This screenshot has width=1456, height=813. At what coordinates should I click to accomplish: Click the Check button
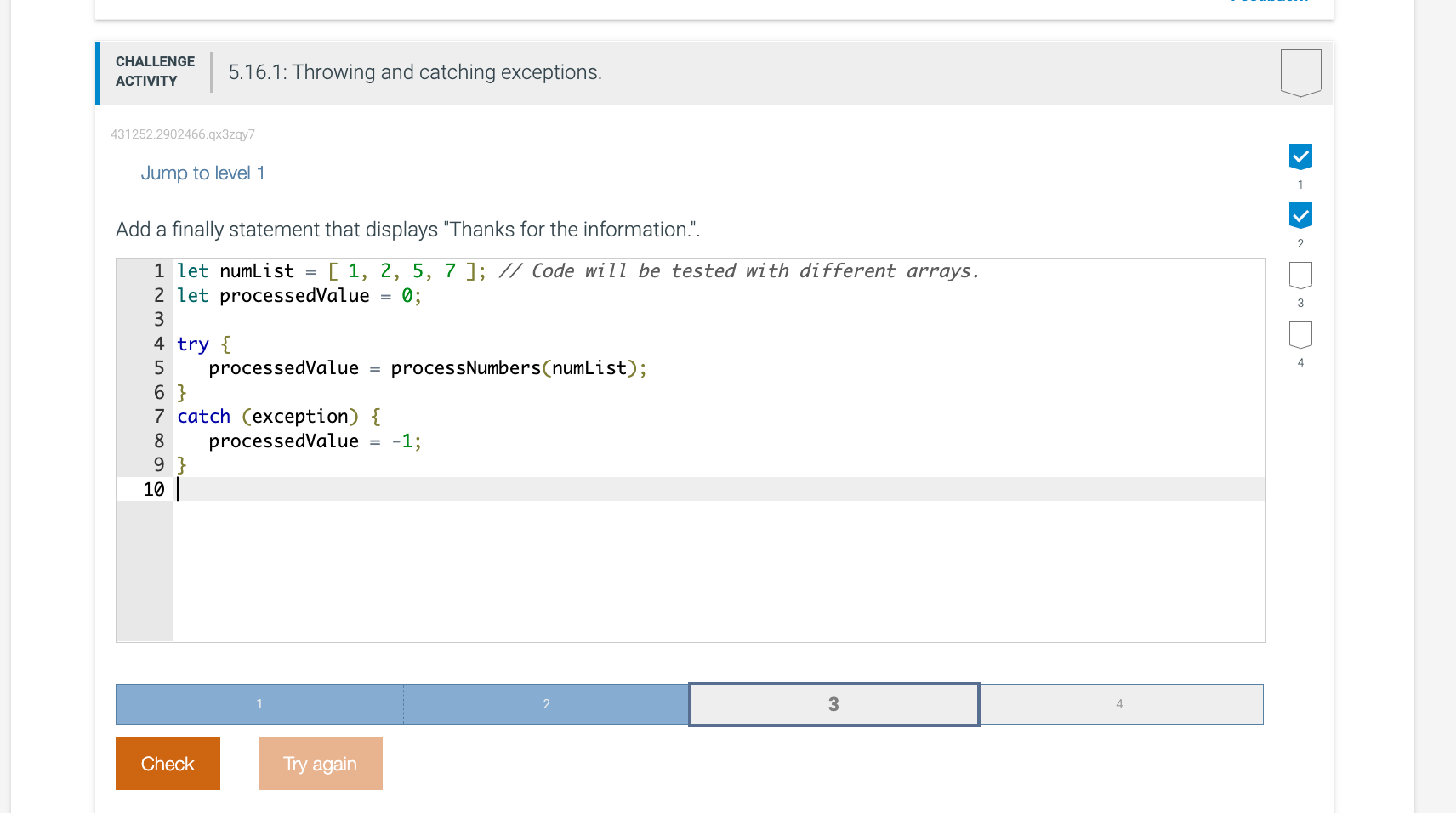click(167, 763)
